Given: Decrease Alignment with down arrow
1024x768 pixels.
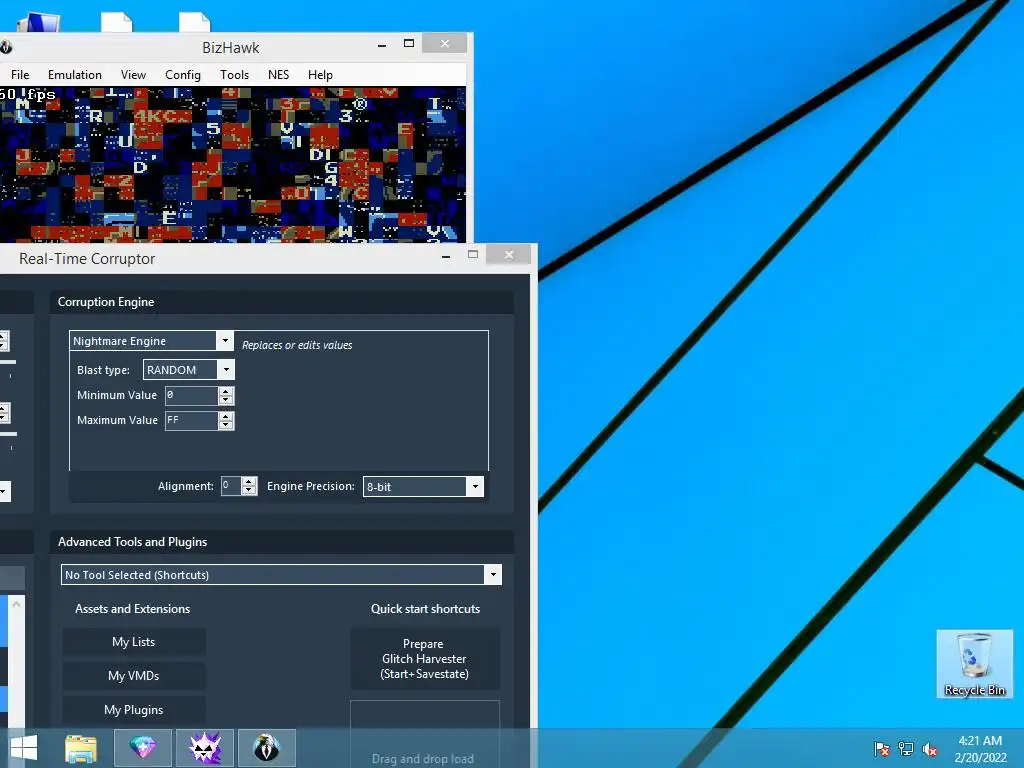Looking at the screenshot, I should tap(249, 490).
